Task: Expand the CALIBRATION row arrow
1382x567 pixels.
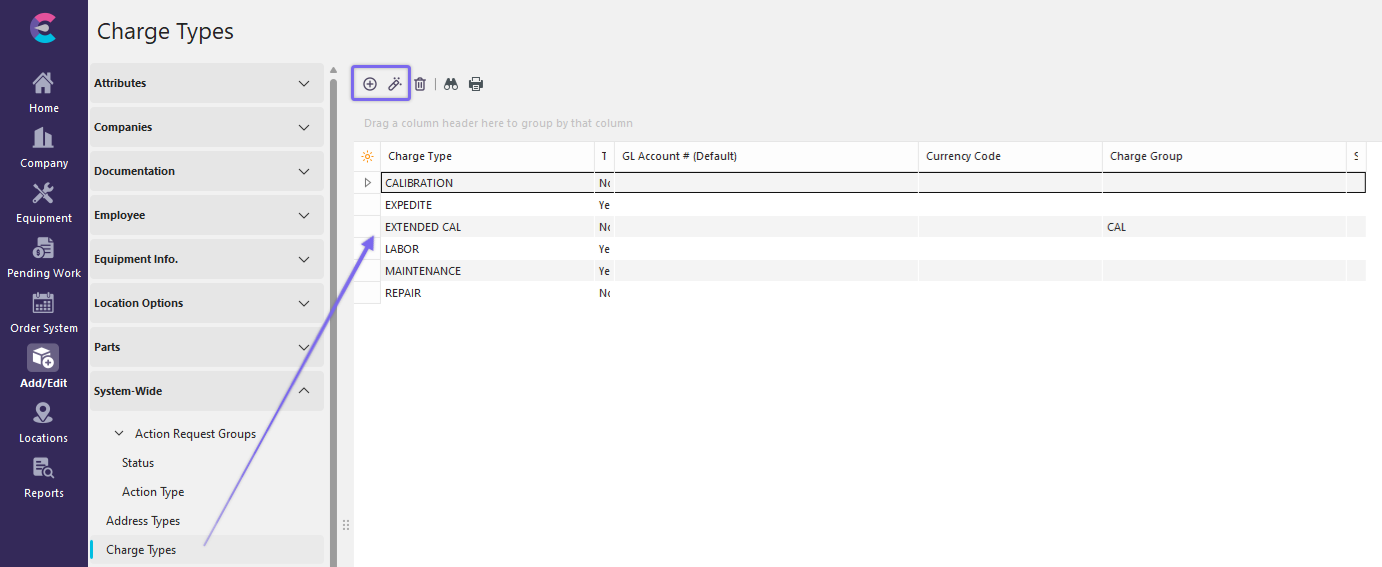Action: point(367,183)
